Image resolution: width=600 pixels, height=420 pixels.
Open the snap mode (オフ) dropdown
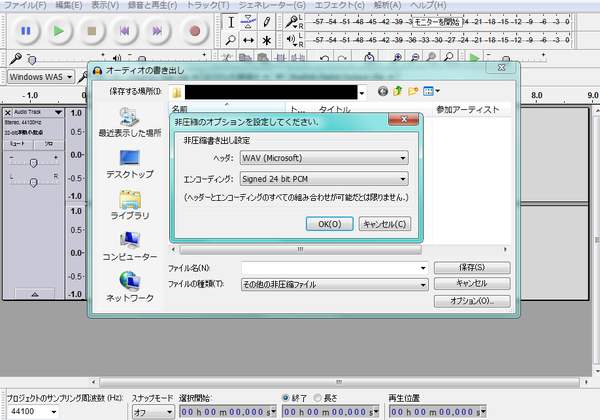[x=153, y=412]
